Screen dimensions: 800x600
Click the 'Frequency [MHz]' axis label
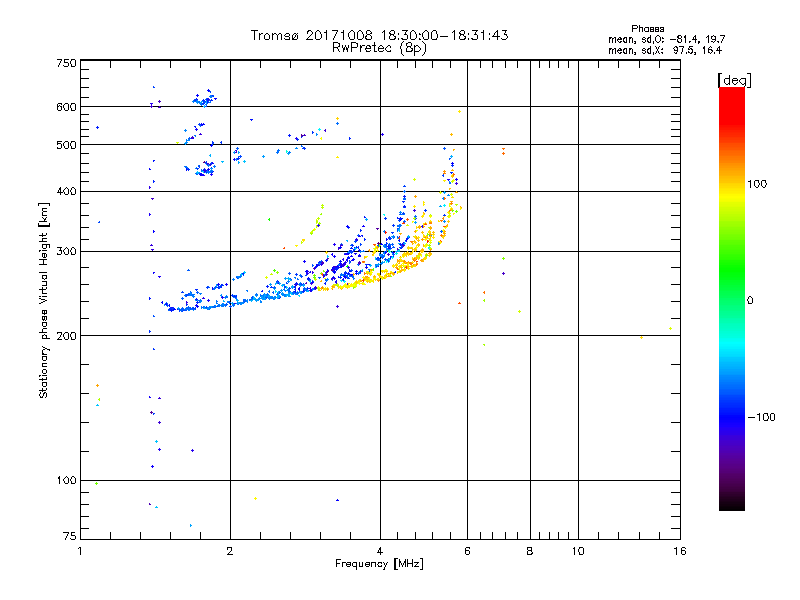379,564
